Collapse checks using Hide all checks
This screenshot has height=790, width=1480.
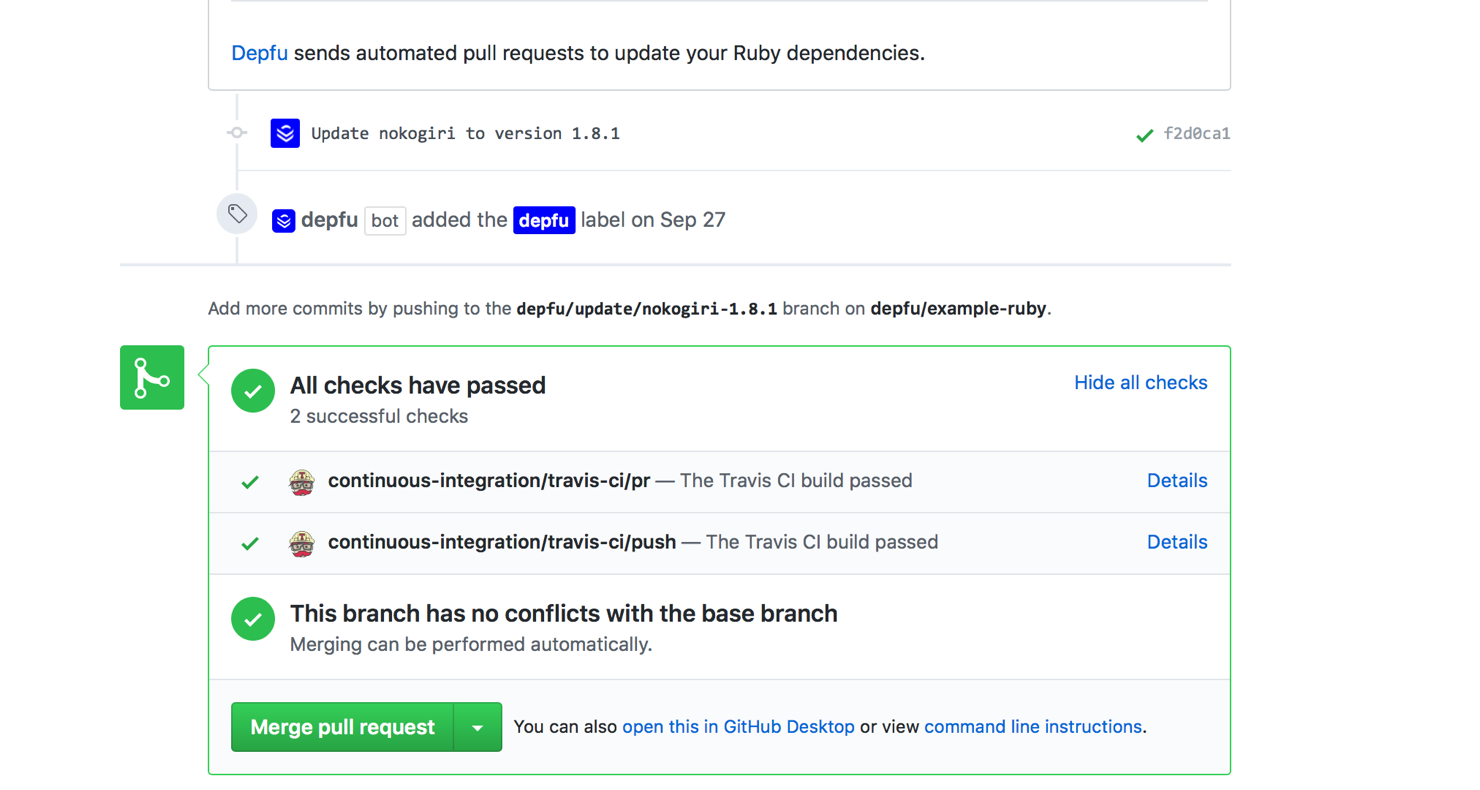click(1141, 382)
